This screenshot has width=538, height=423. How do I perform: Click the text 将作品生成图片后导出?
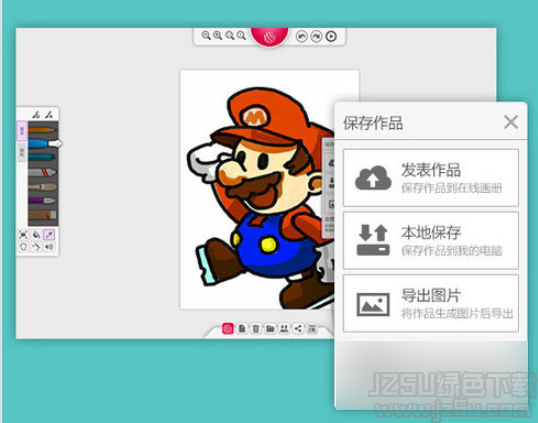(457, 313)
